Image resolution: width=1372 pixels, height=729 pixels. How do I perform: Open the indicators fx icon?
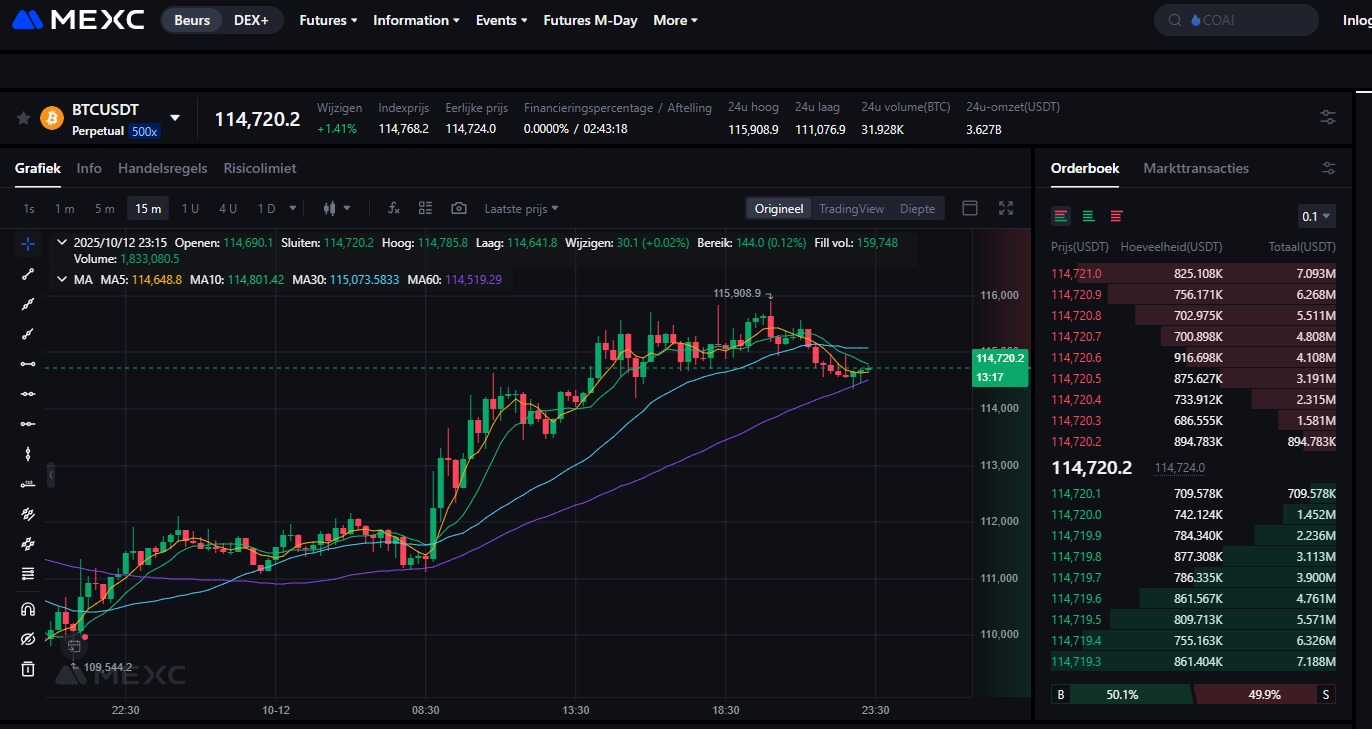393,208
